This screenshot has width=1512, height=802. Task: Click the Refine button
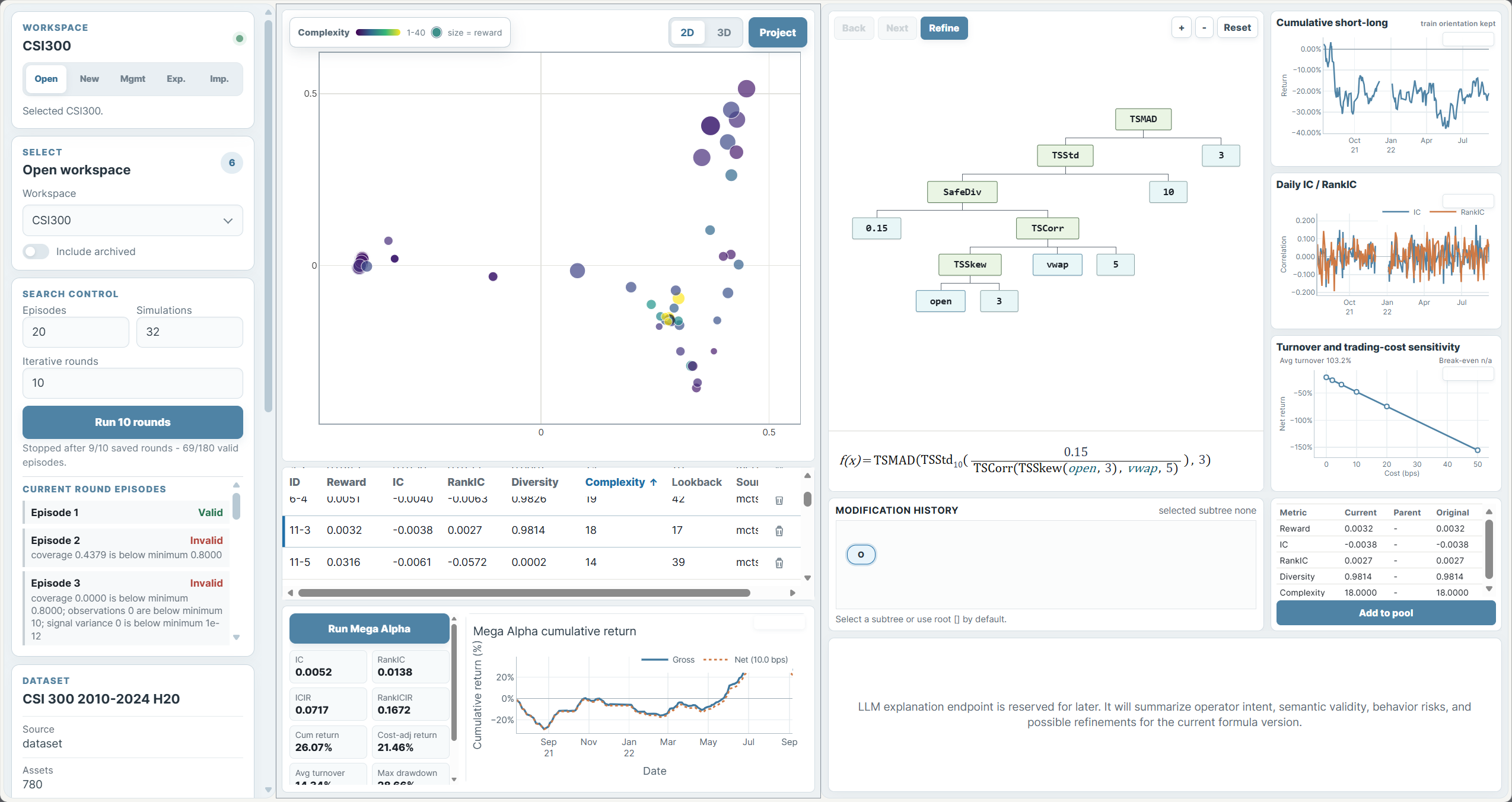coord(944,28)
